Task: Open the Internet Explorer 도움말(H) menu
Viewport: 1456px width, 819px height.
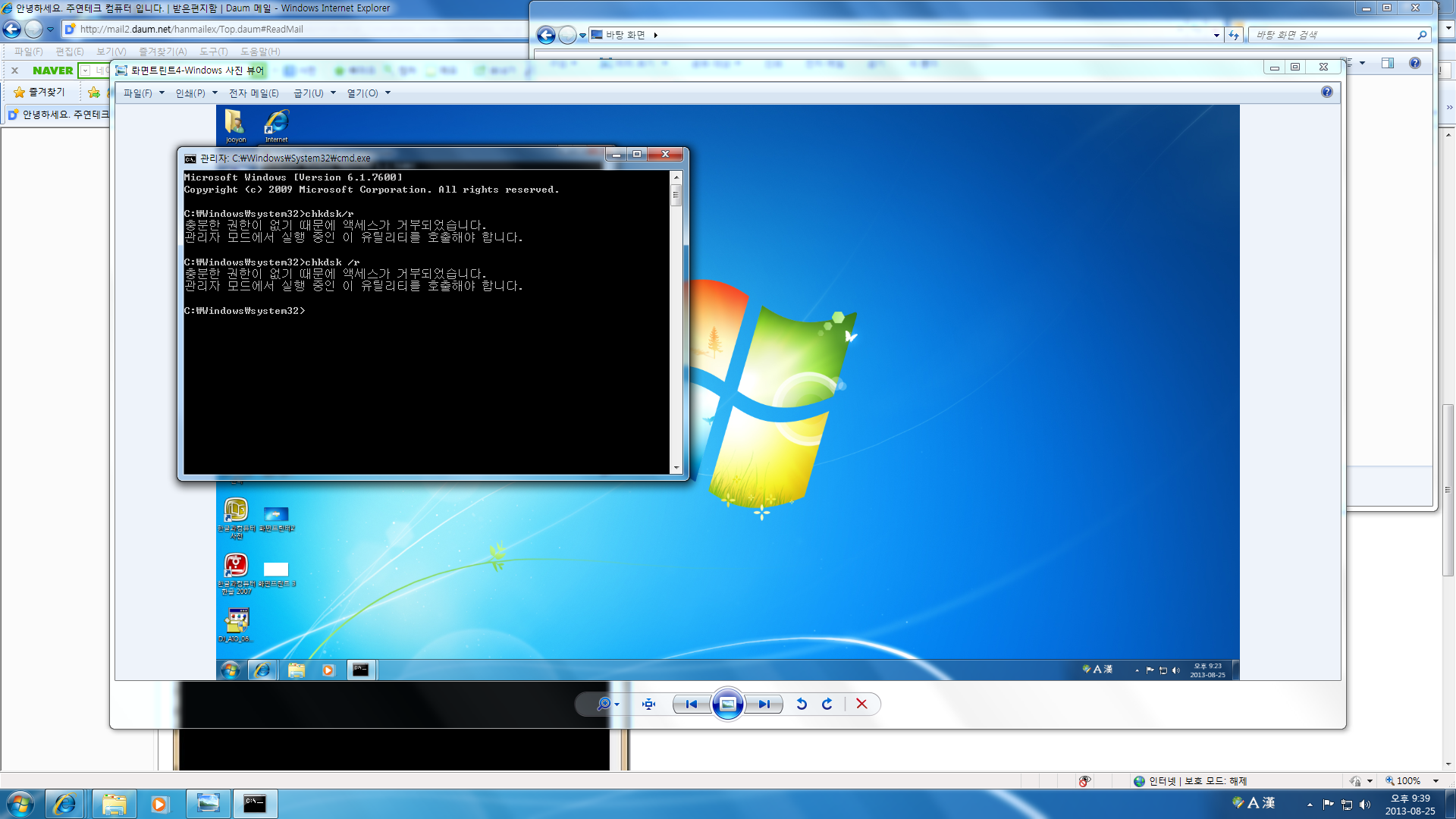Action: tap(260, 52)
